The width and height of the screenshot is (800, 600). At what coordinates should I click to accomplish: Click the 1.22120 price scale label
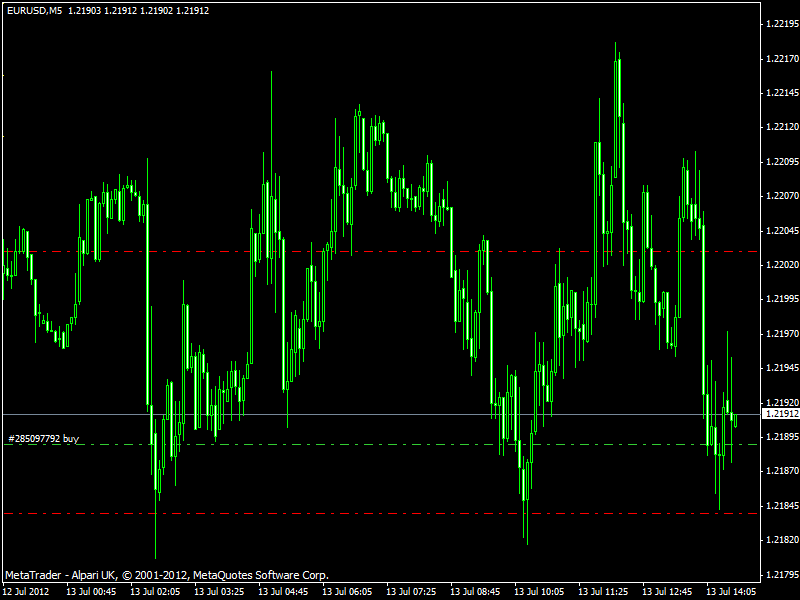pos(783,127)
